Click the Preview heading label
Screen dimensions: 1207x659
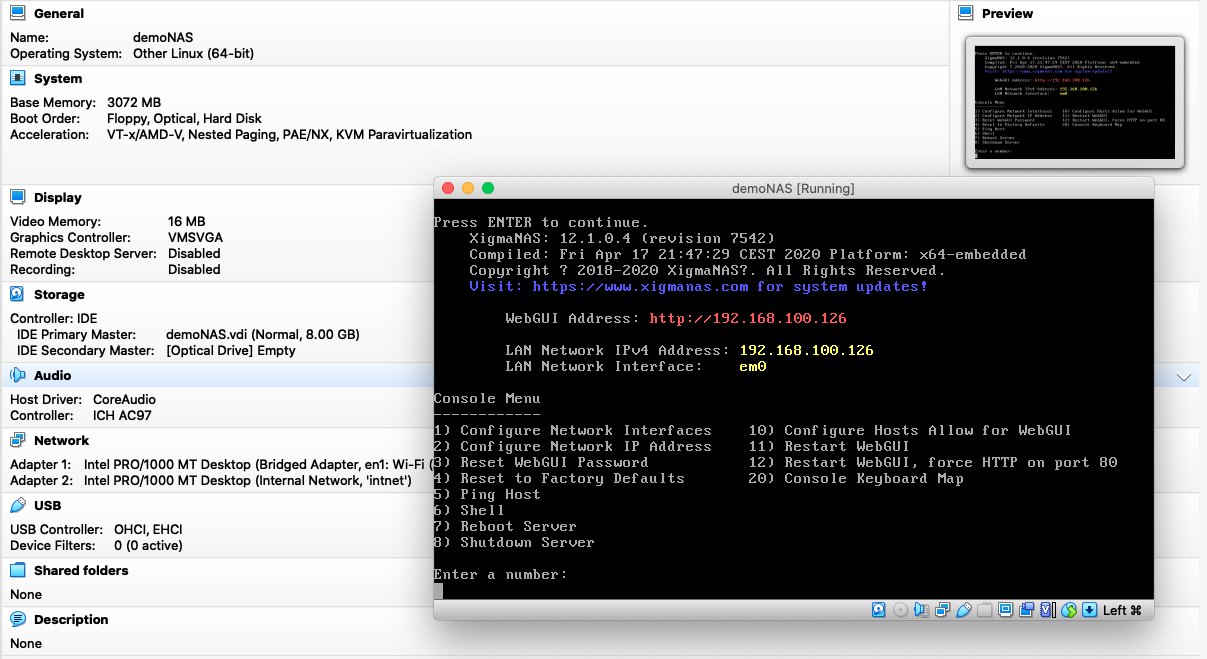click(x=1008, y=13)
